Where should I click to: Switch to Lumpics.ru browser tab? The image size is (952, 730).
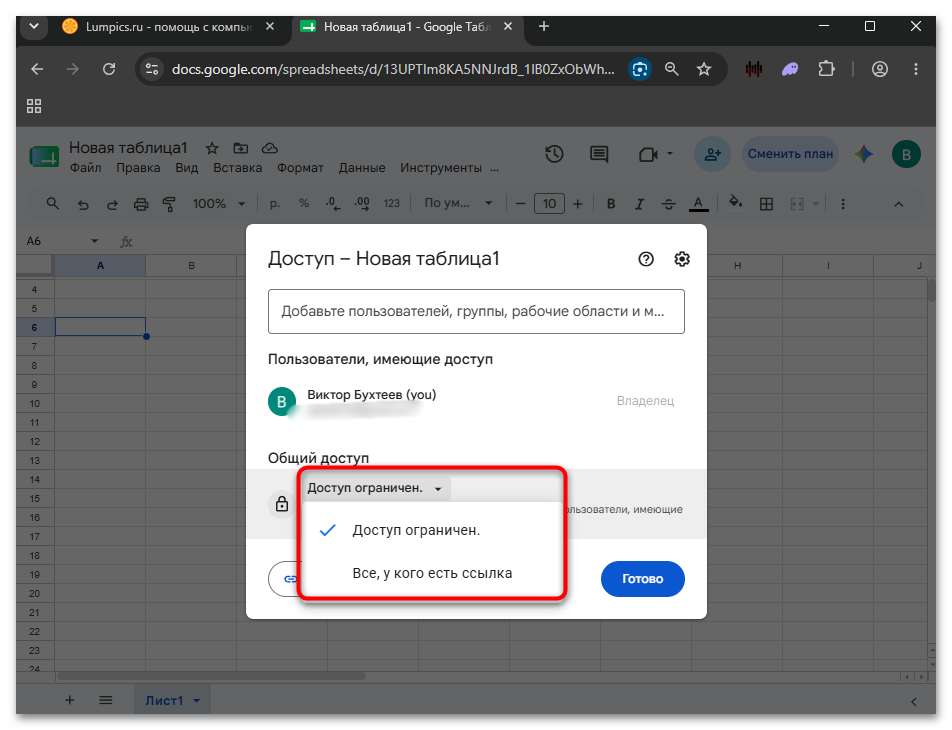pos(169,27)
